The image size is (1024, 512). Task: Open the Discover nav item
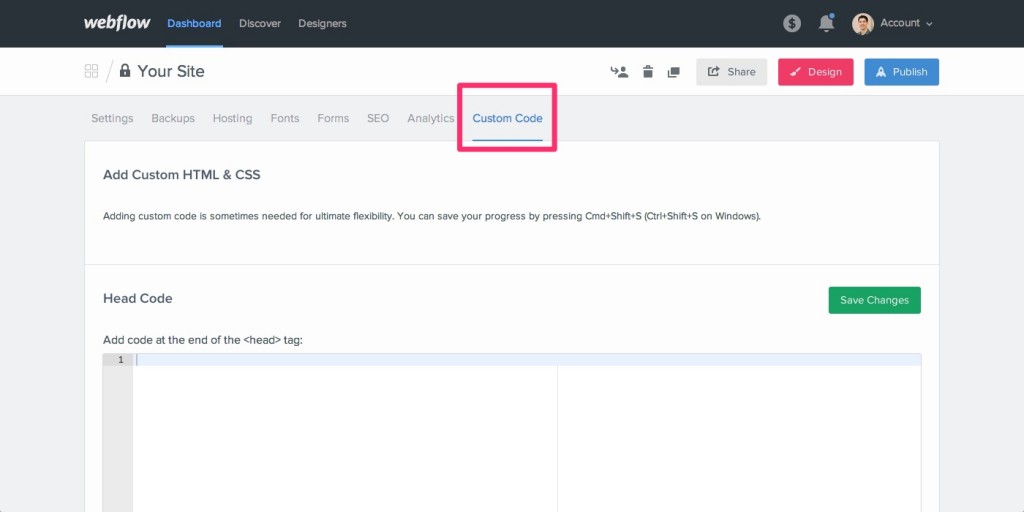tap(260, 24)
